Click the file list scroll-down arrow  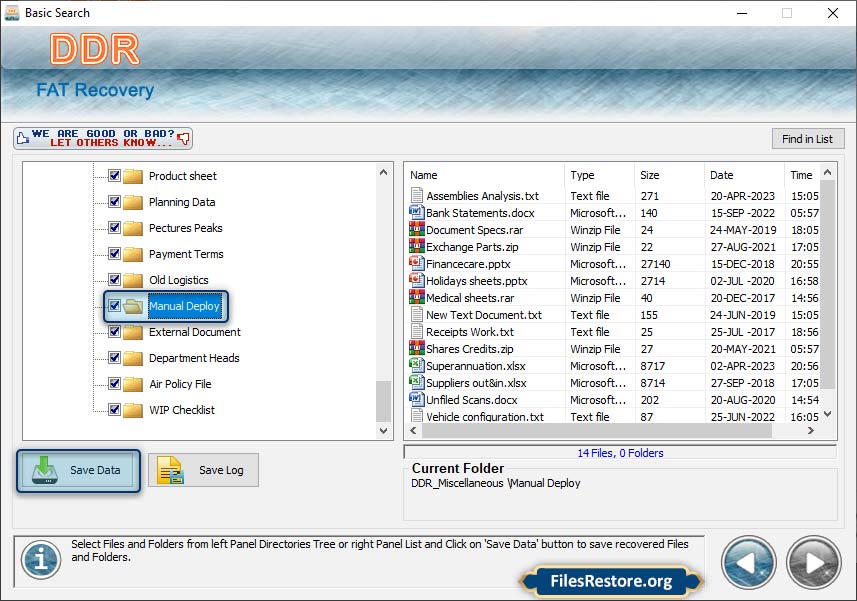click(x=827, y=414)
